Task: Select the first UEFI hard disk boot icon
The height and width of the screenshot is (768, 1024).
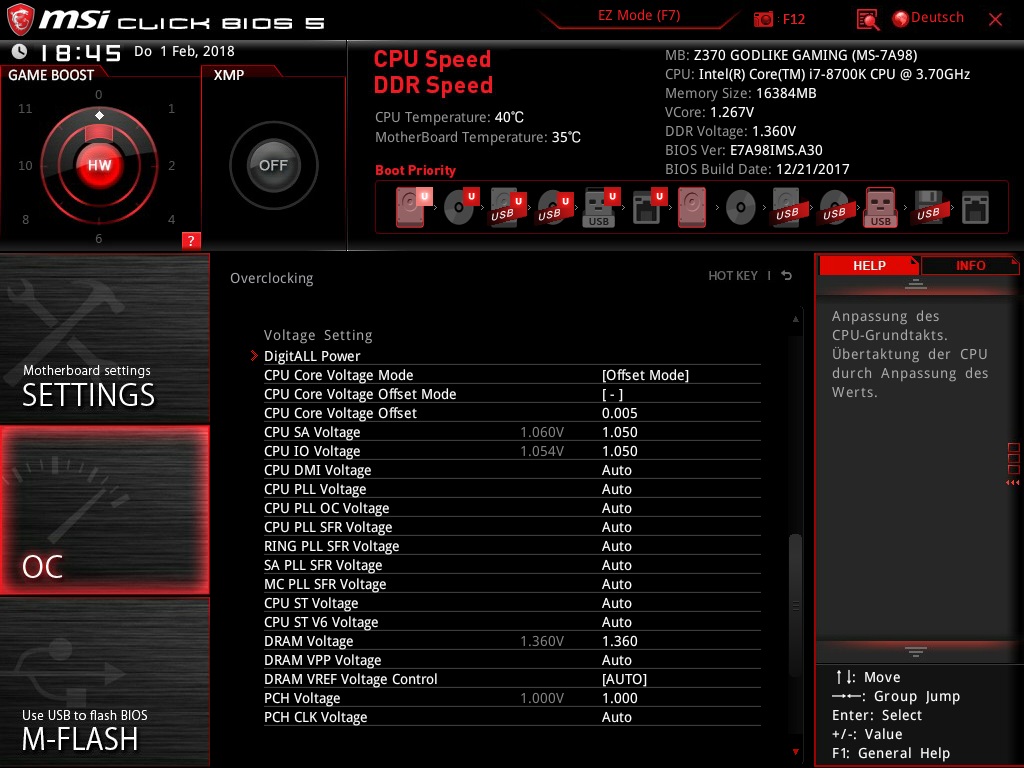Action: tap(412, 208)
